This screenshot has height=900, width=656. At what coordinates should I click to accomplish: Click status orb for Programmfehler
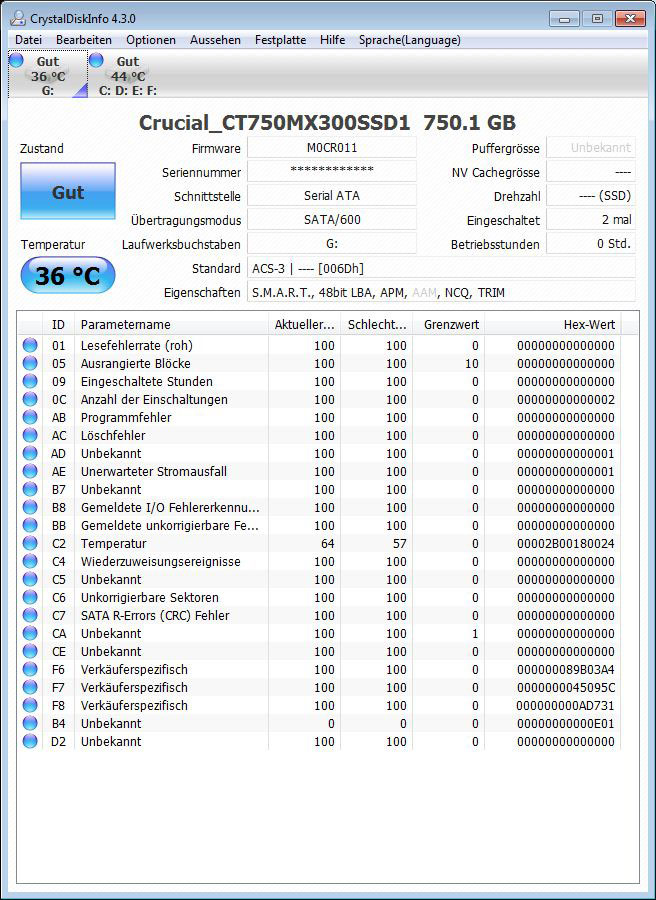tap(30, 417)
